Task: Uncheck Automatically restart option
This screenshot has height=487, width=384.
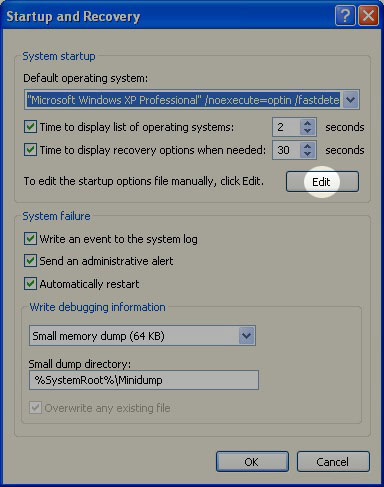Action: [x=30, y=284]
